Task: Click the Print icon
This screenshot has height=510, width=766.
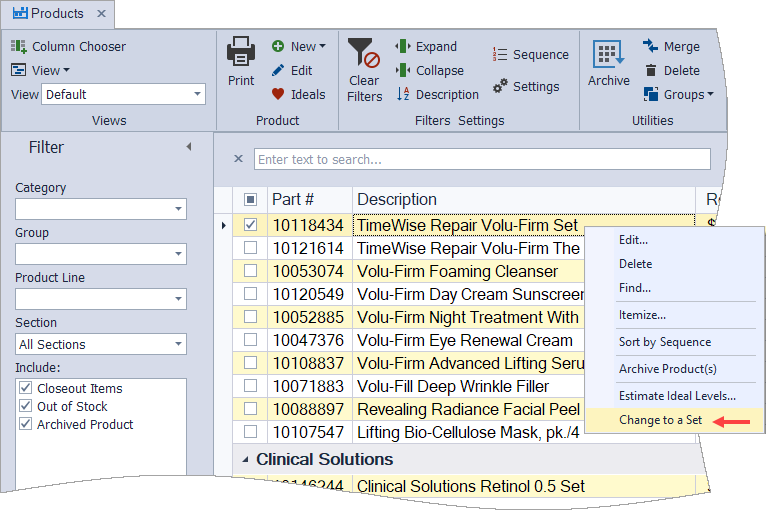Action: [241, 52]
